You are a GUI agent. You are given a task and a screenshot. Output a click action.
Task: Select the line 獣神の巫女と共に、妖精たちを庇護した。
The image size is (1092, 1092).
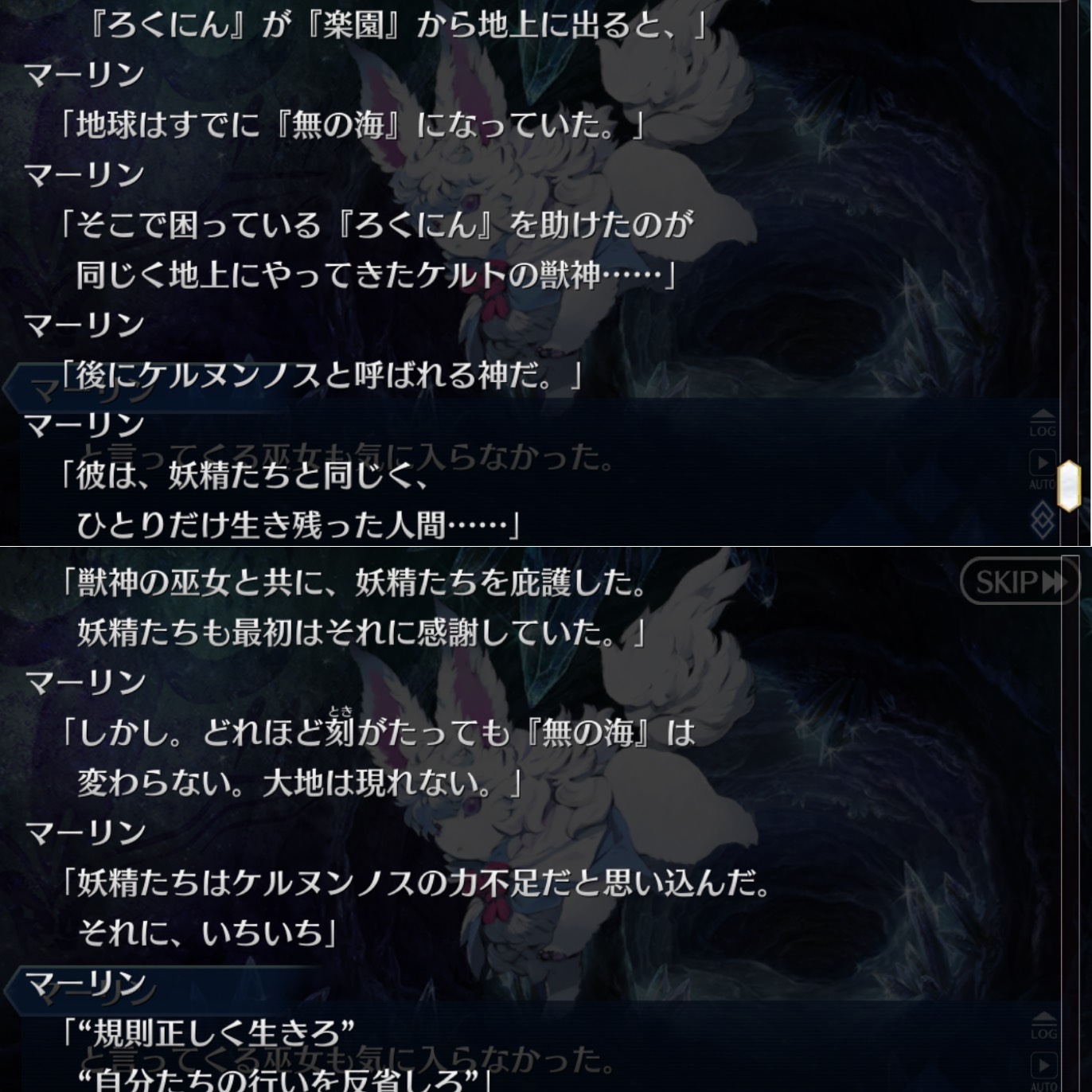tap(354, 583)
